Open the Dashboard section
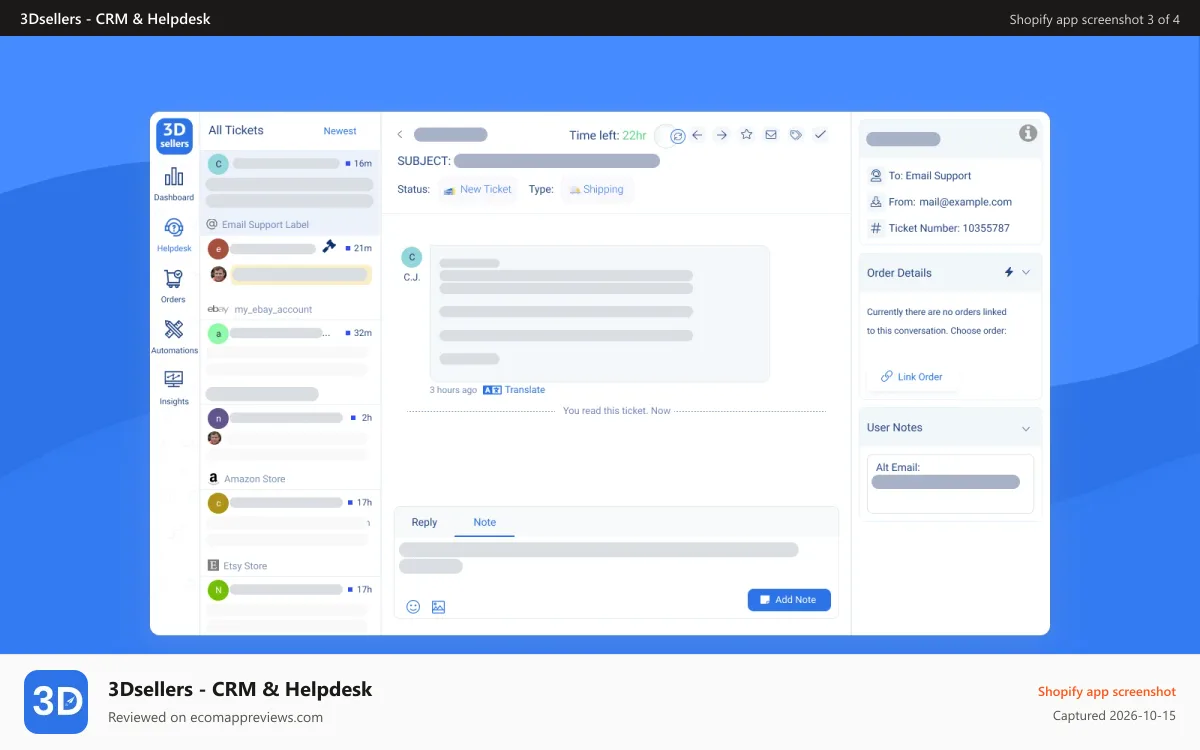 (x=174, y=183)
